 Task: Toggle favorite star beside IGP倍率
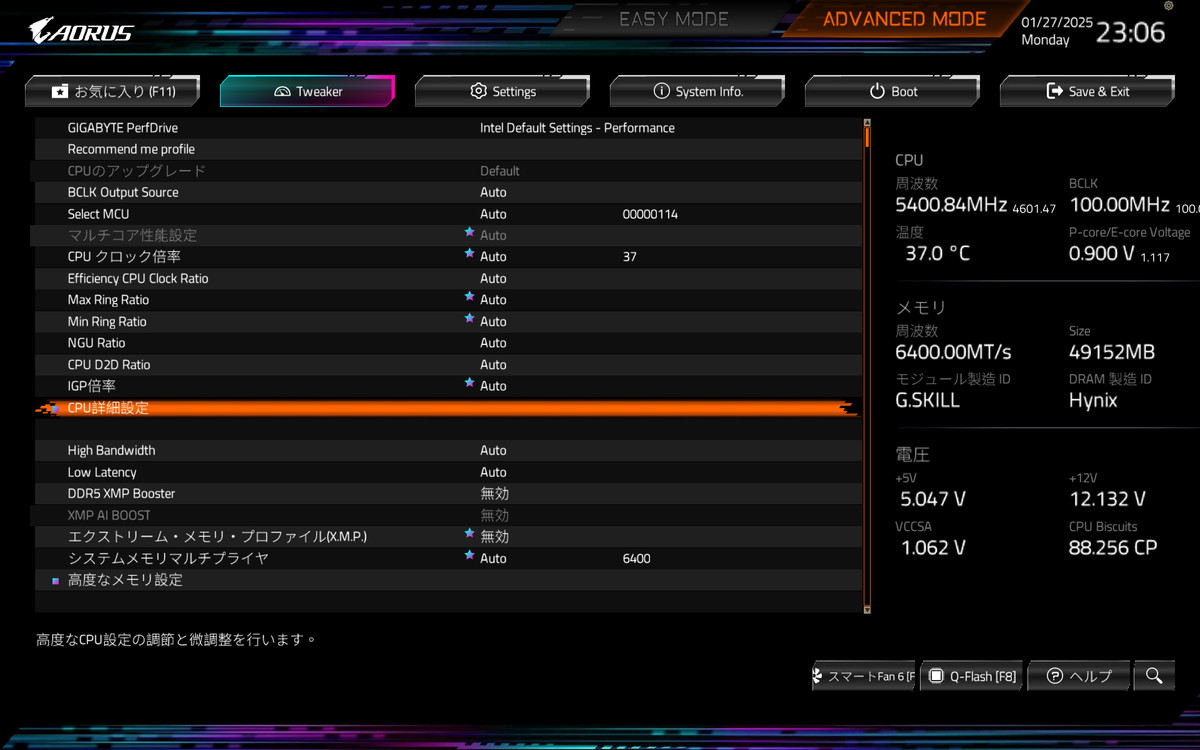(x=469, y=384)
